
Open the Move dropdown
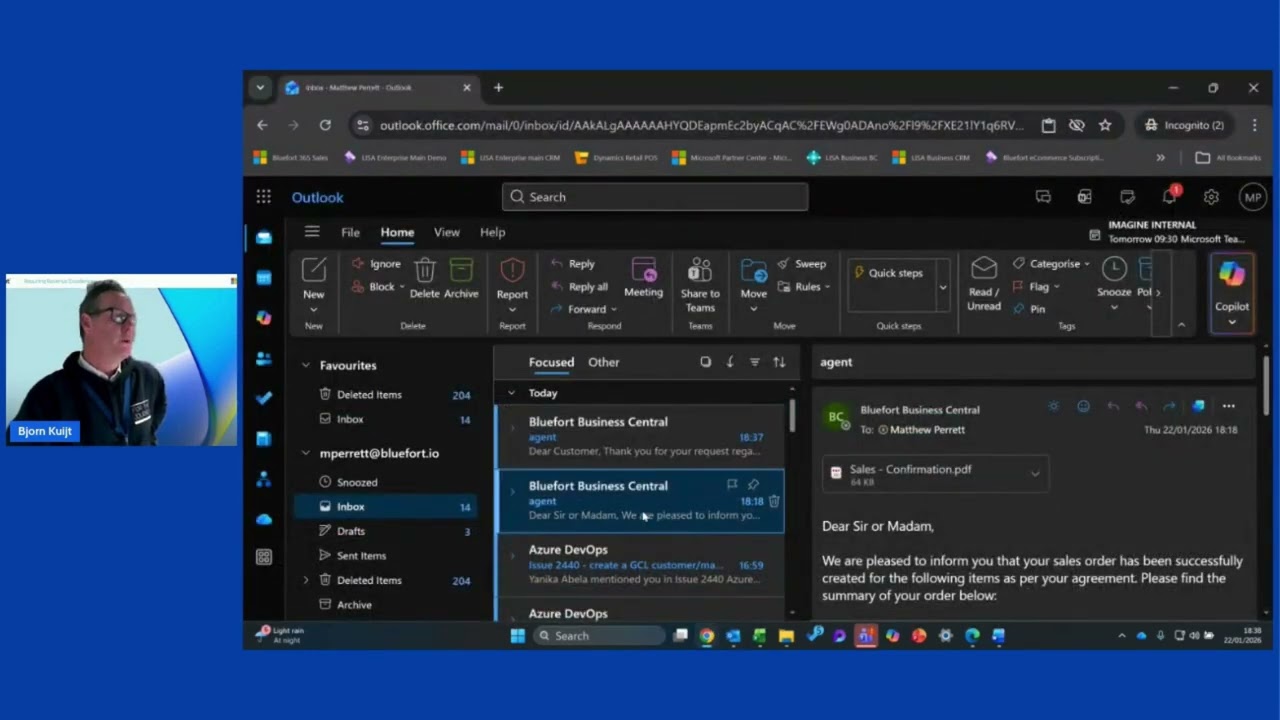point(754,309)
